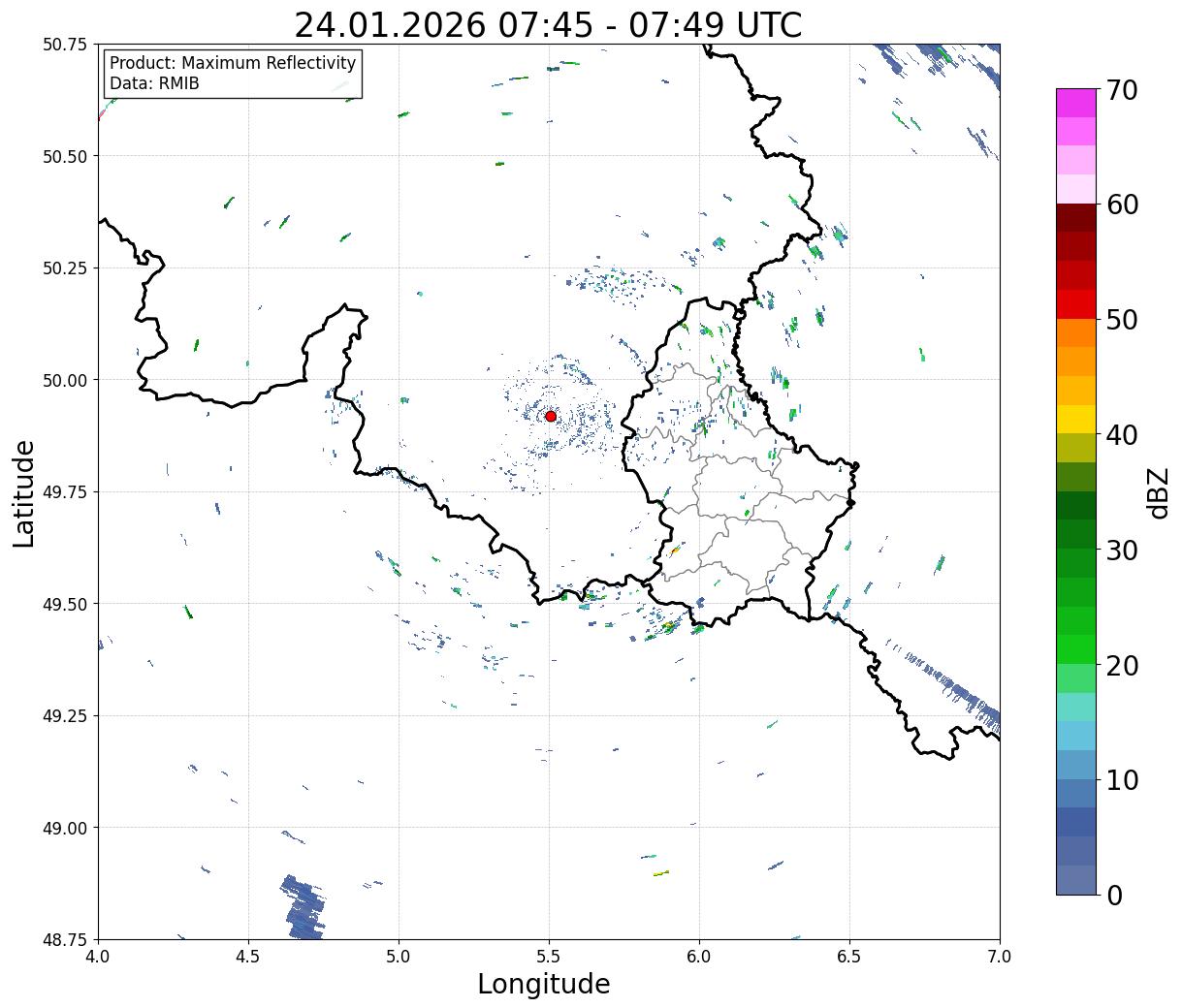Viewport: 1182px width, 1008px height.
Task: Click the 'Product: Maximum Reflectivity' text
Action: pyautogui.click(x=233, y=63)
